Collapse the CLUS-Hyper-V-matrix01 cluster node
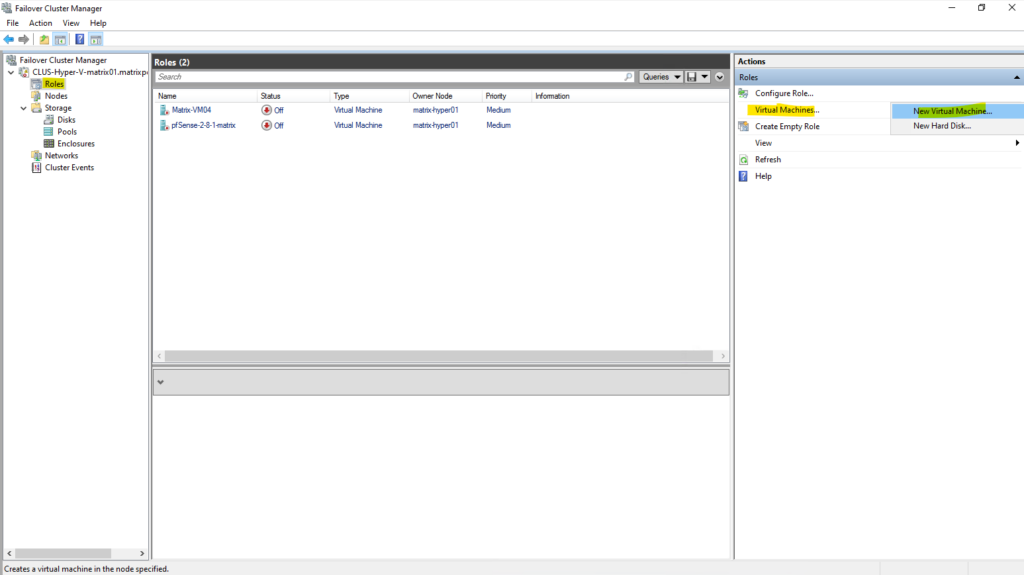Viewport: 1024px width, 575px height. point(12,72)
